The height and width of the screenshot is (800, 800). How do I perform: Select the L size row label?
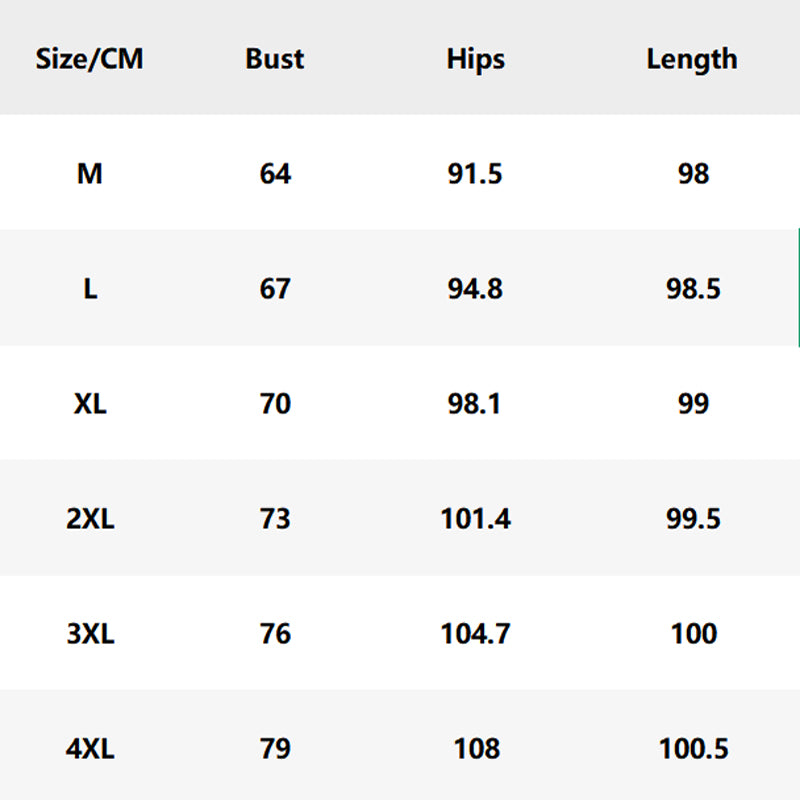click(x=90, y=289)
